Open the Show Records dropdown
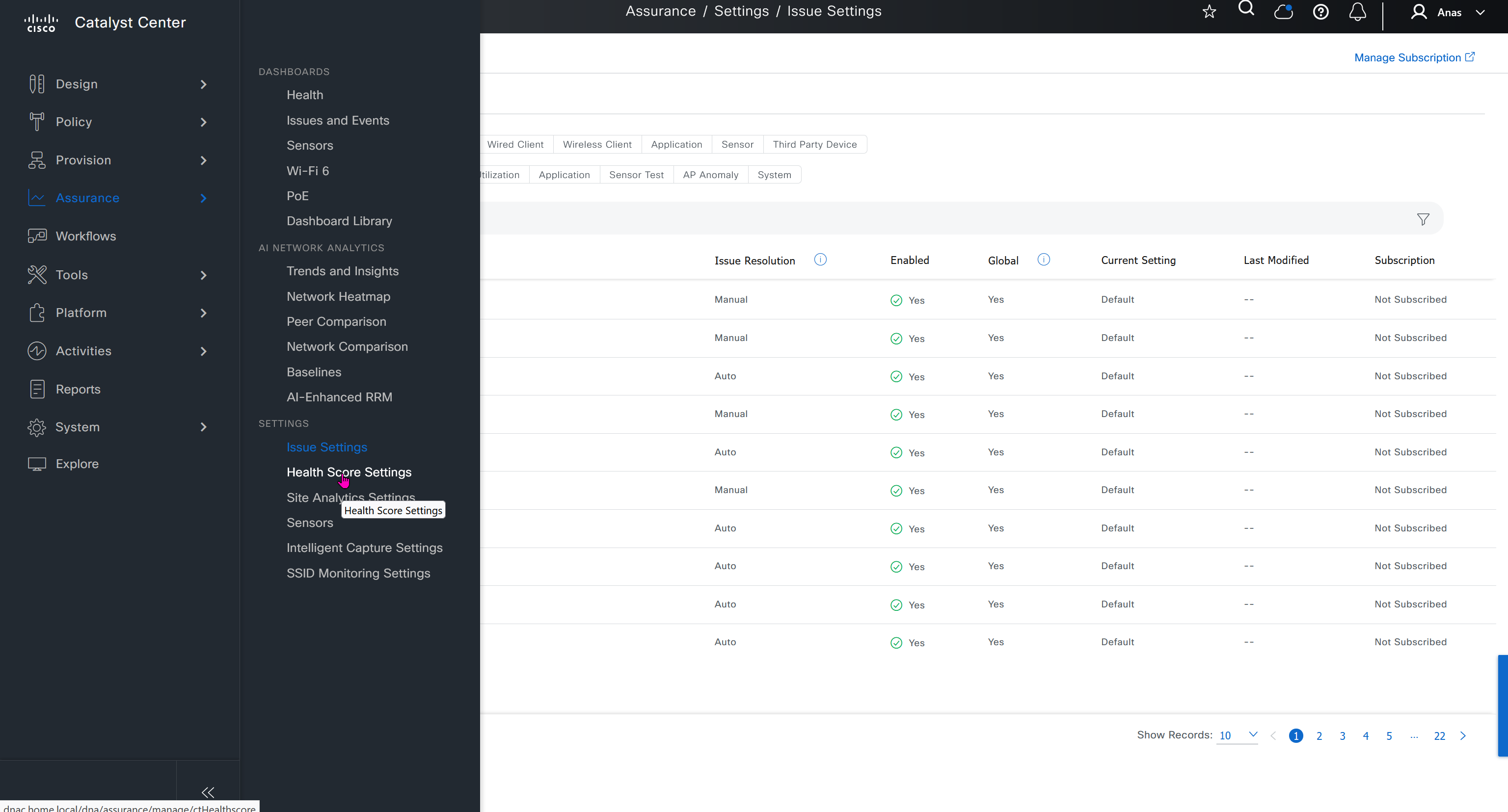The height and width of the screenshot is (812, 1508). click(x=1237, y=735)
